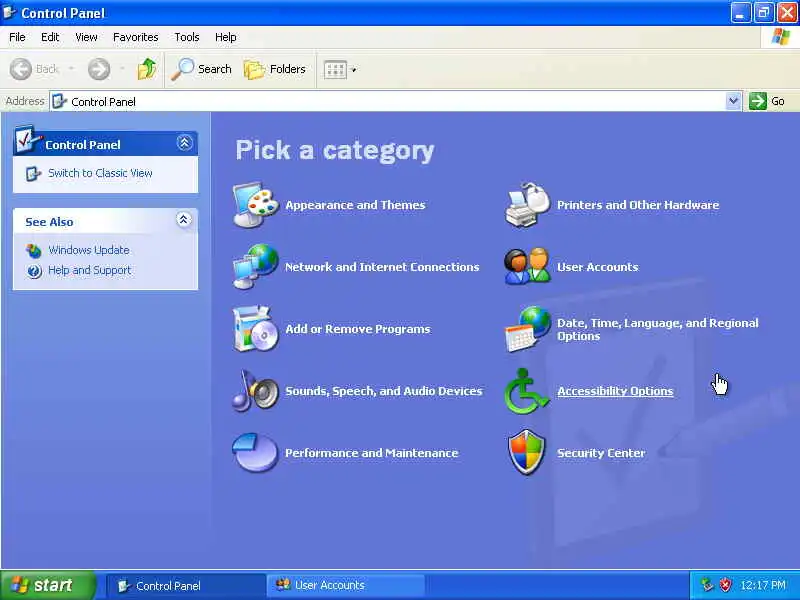Switch to the User Accounts taskbar button
This screenshot has width=800, height=600.
pos(345,585)
